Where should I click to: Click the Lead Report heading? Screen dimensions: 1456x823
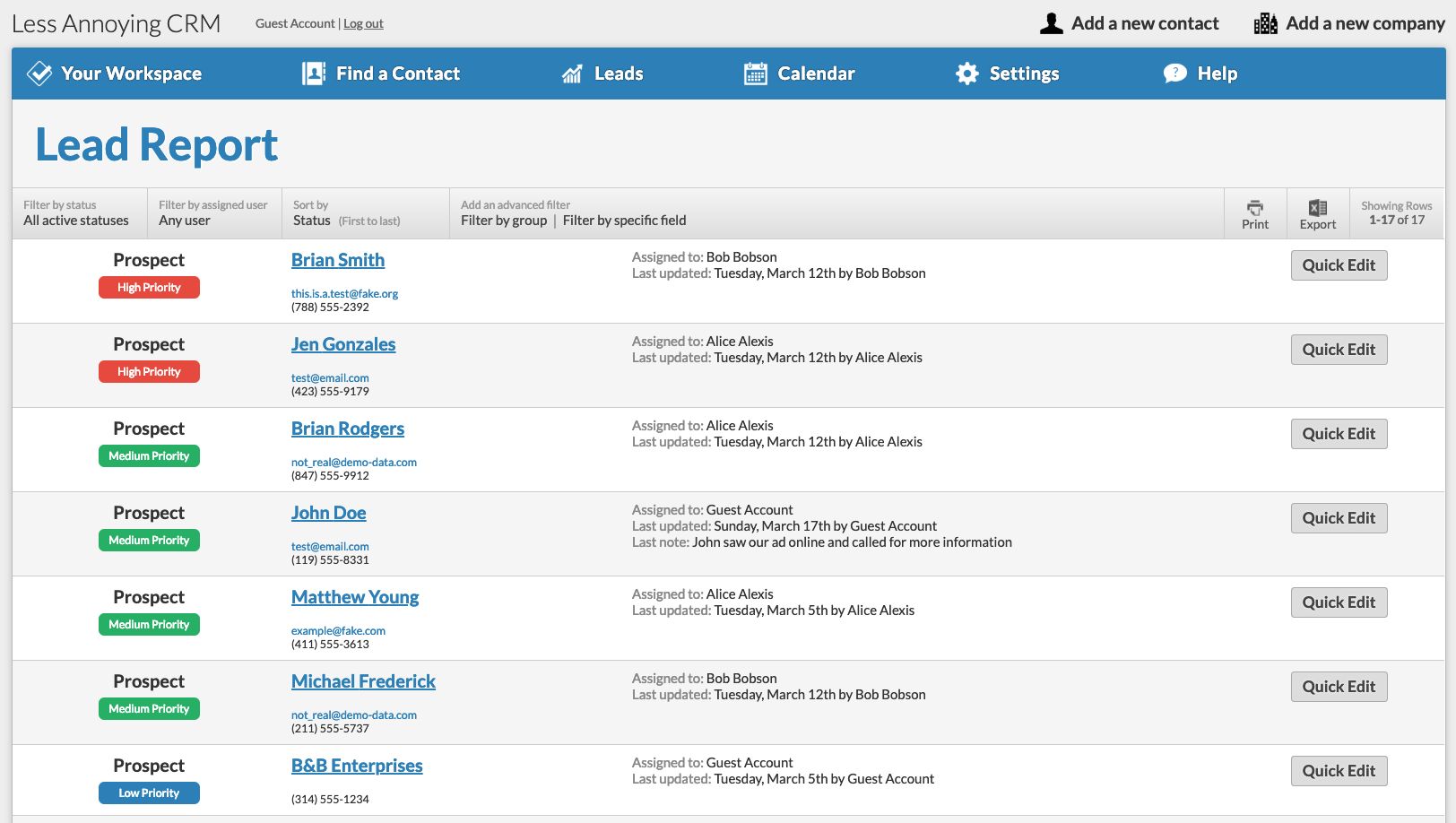(x=157, y=144)
